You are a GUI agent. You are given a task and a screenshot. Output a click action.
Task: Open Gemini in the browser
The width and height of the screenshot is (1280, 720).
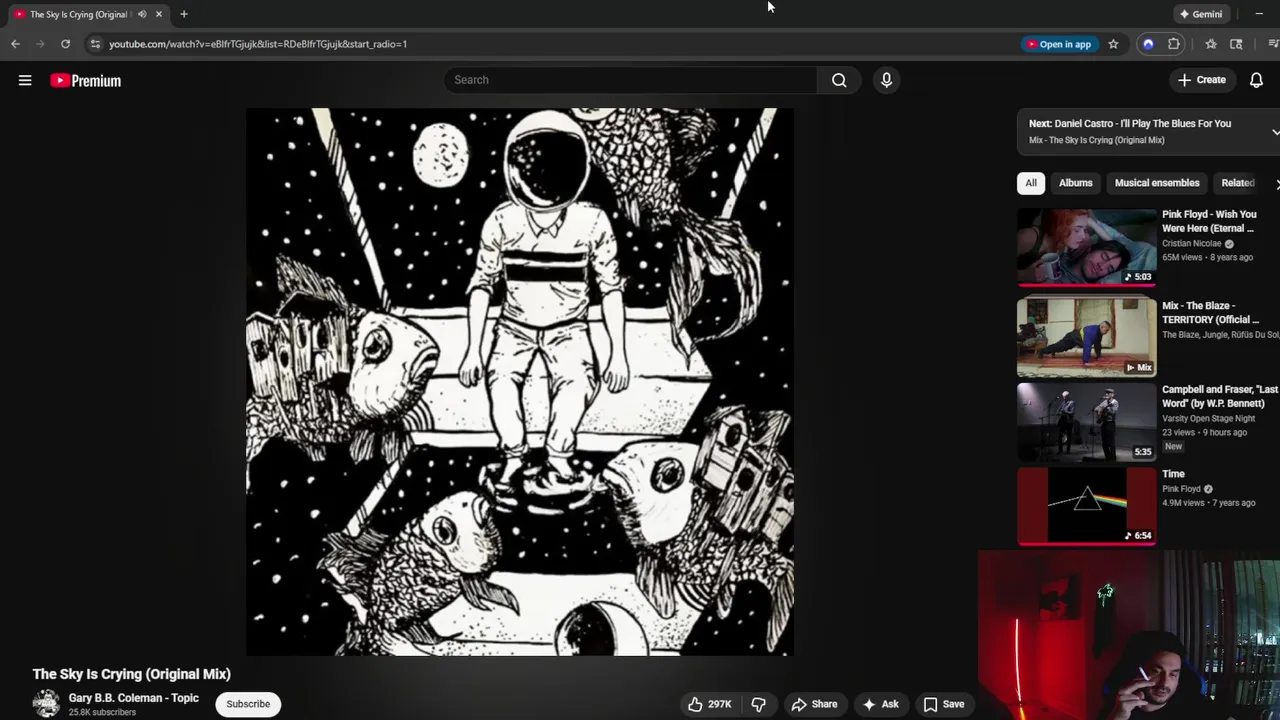pos(1201,14)
